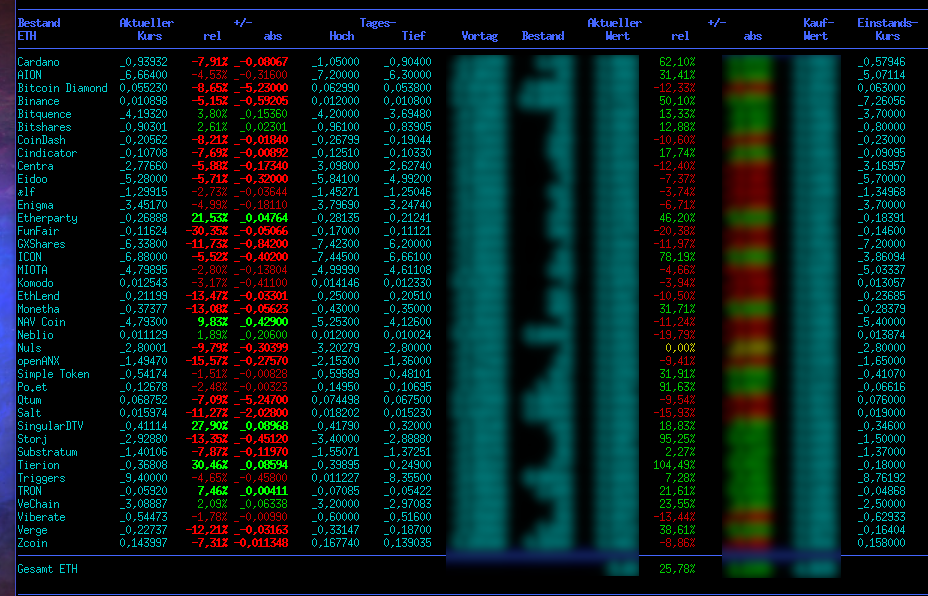
Task: Select the Salt row
Action: (x=30, y=414)
